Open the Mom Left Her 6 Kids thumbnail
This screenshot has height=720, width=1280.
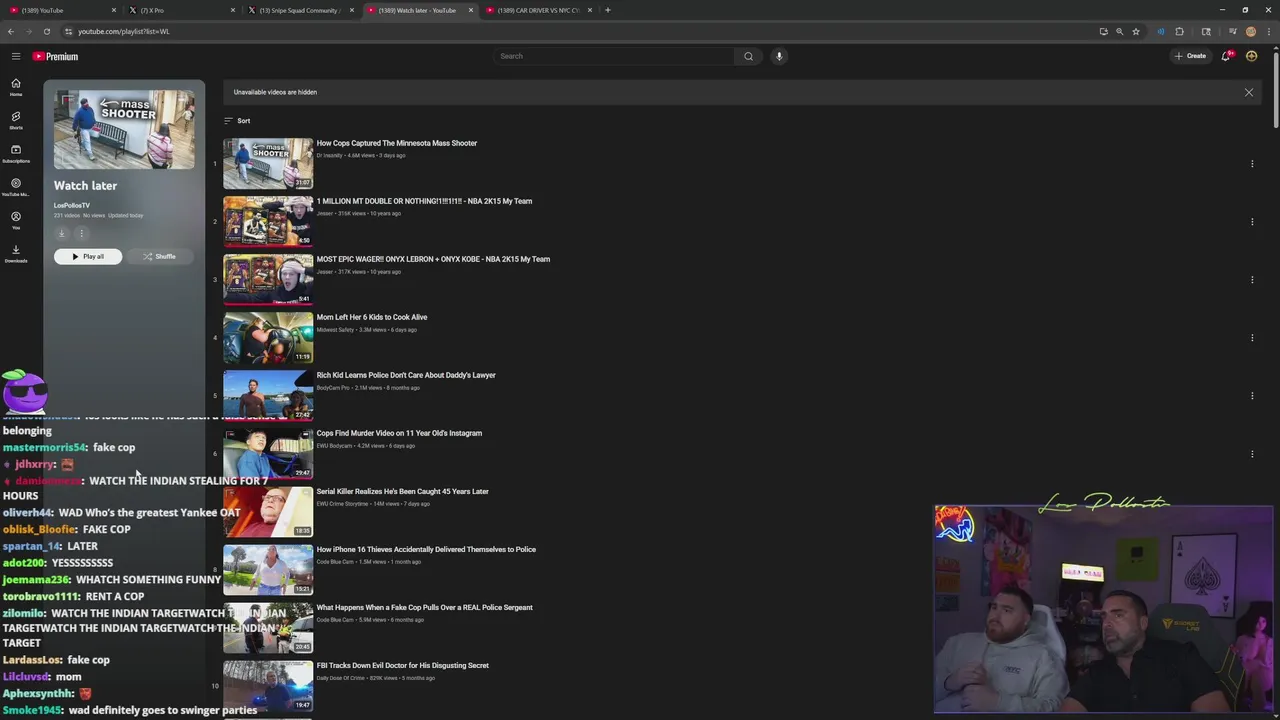click(268, 337)
